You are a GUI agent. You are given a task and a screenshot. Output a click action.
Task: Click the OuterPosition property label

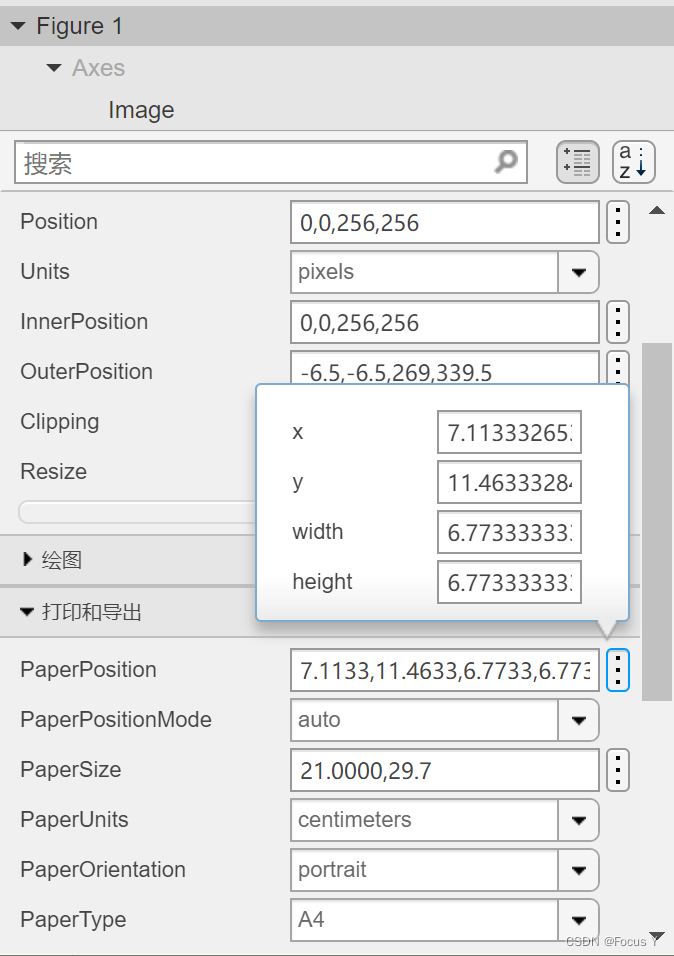click(87, 371)
